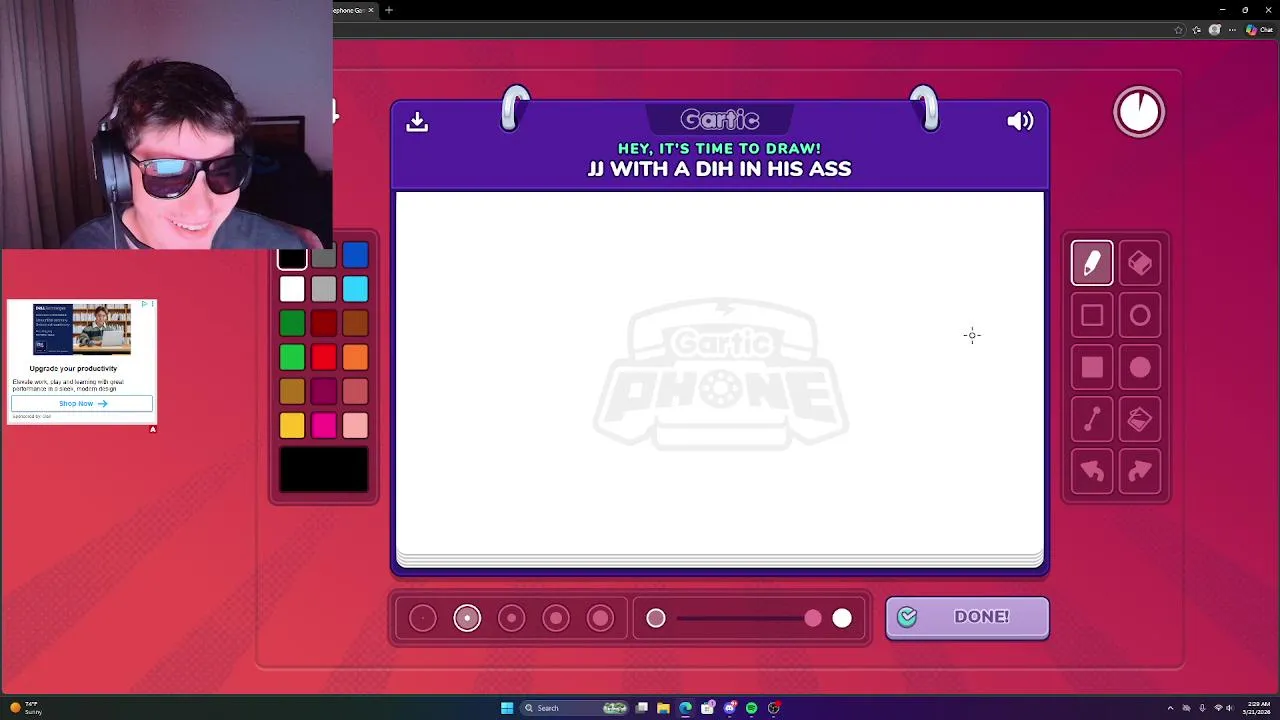This screenshot has width=1280, height=720.
Task: Select the line tool
Action: click(x=1092, y=420)
